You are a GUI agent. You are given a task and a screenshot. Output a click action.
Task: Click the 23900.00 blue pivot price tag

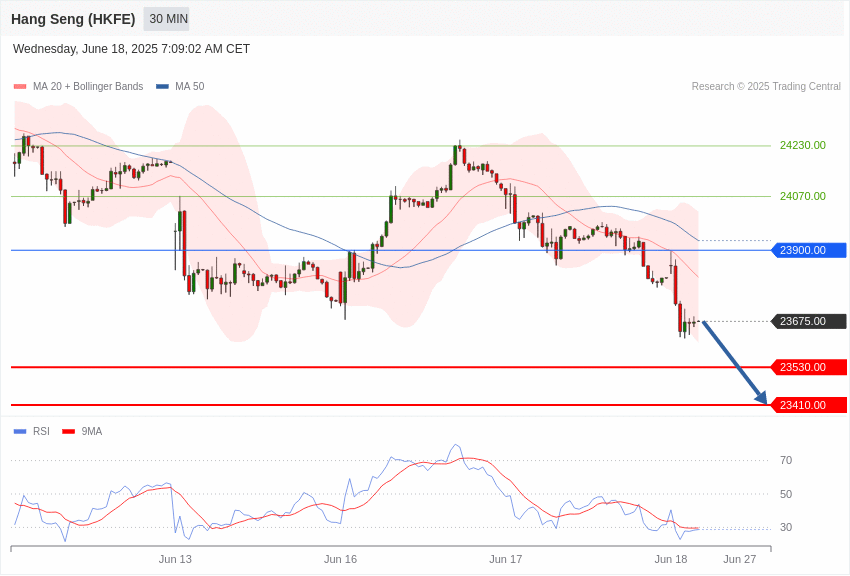pos(808,250)
